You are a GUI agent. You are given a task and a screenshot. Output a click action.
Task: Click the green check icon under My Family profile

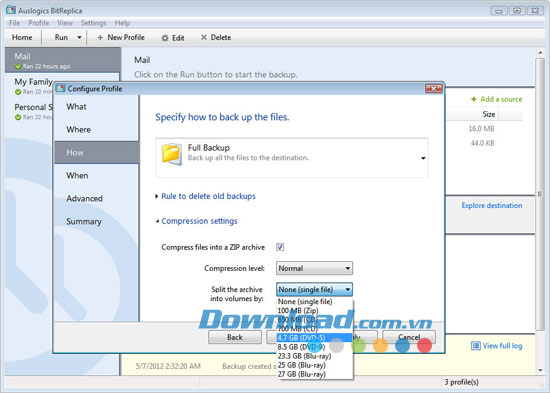point(18,92)
